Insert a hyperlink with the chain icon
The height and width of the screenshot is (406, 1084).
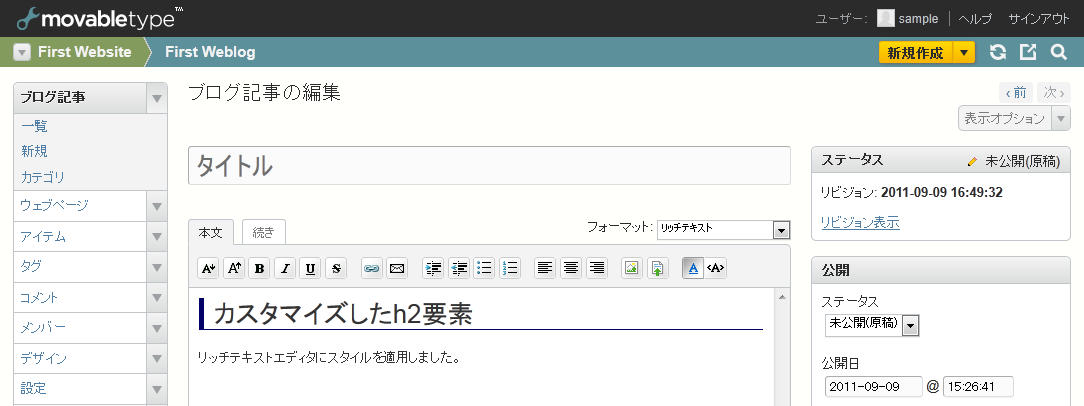coord(372,268)
